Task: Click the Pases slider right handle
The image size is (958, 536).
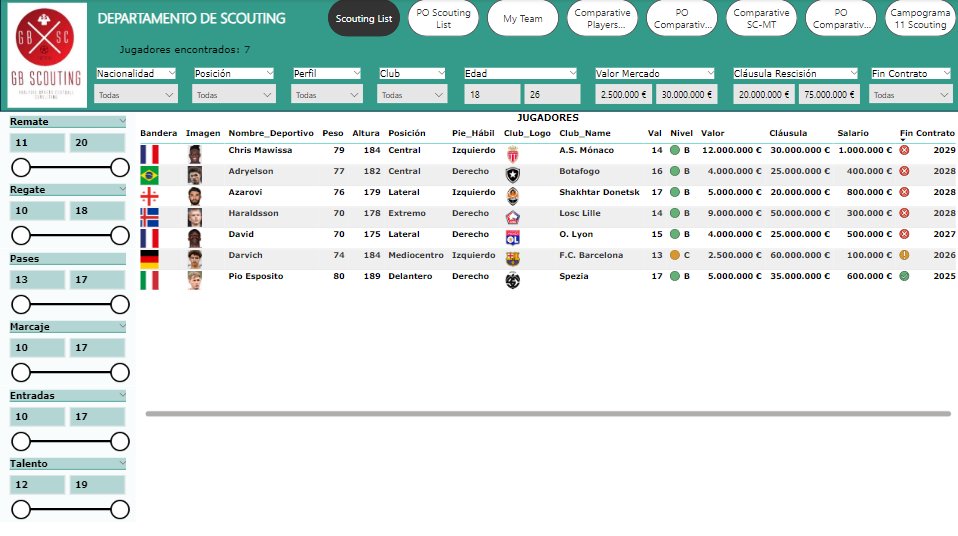Action: (120, 304)
